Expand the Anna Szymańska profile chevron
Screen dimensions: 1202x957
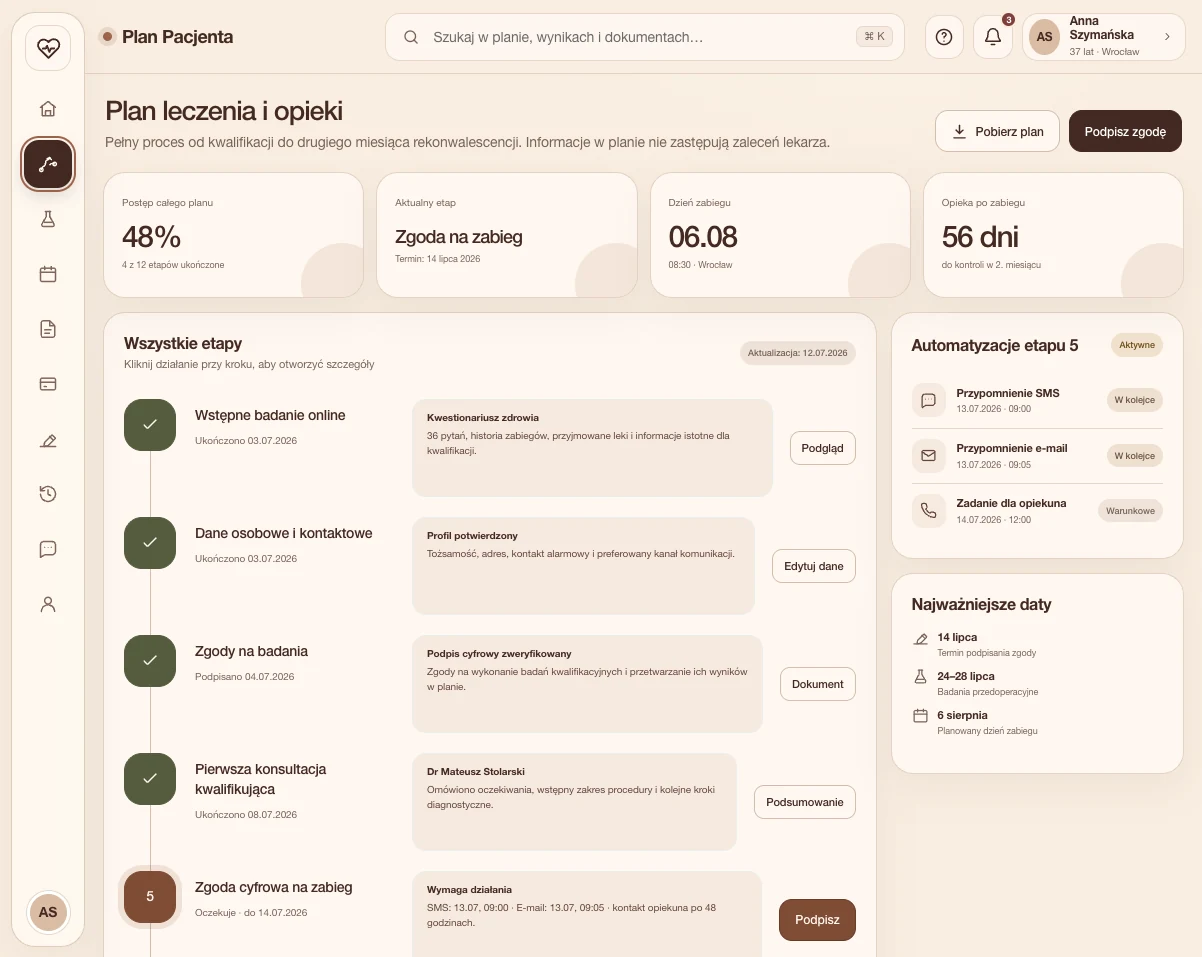coord(1167,36)
